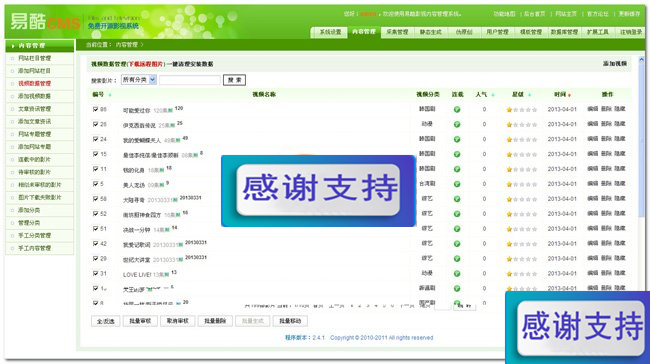650x364 pixels.
Task: Click the red 下载远程图片 link
Action: tap(146, 64)
